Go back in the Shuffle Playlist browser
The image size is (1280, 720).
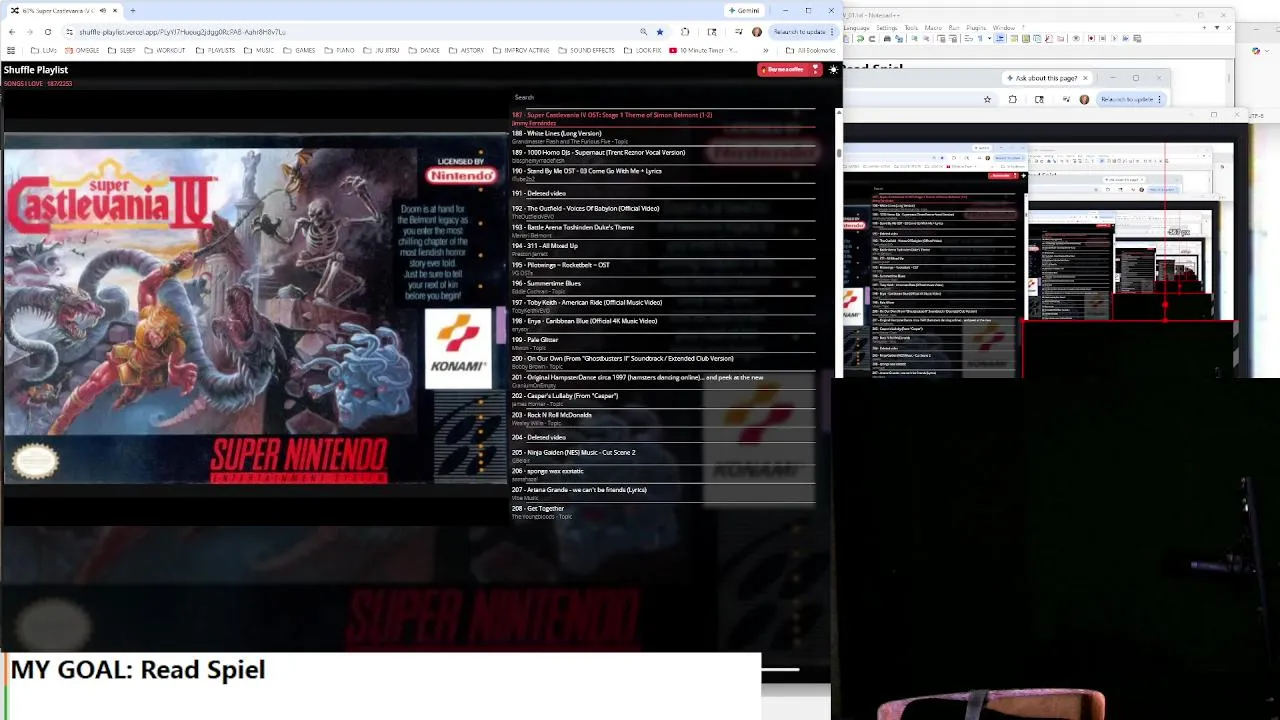pos(11,32)
